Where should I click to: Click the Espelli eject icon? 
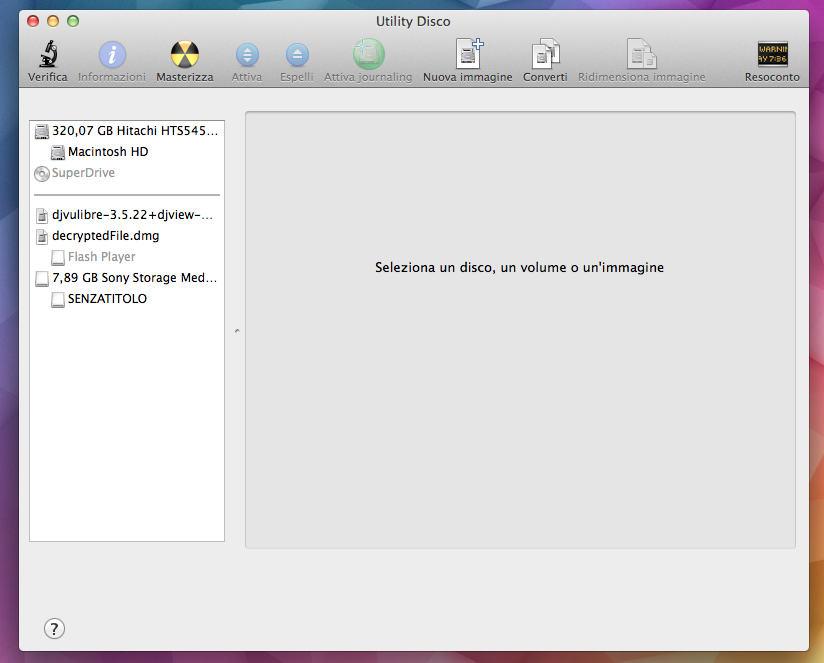click(297, 55)
